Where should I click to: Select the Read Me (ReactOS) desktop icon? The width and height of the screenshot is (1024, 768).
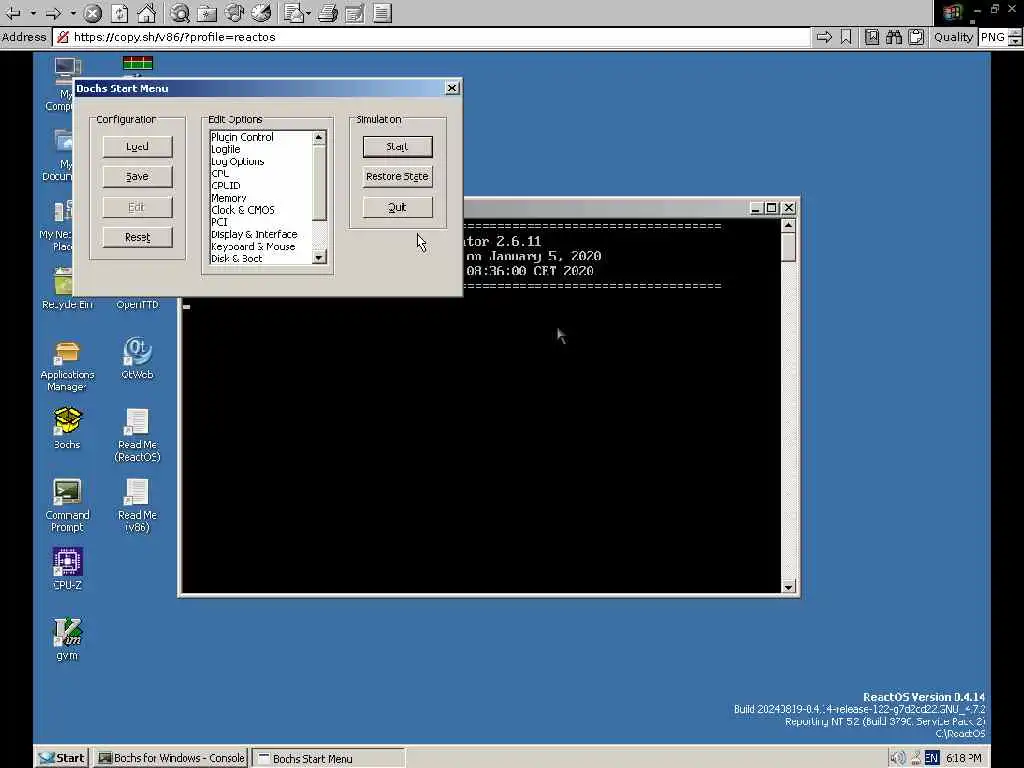(x=137, y=435)
